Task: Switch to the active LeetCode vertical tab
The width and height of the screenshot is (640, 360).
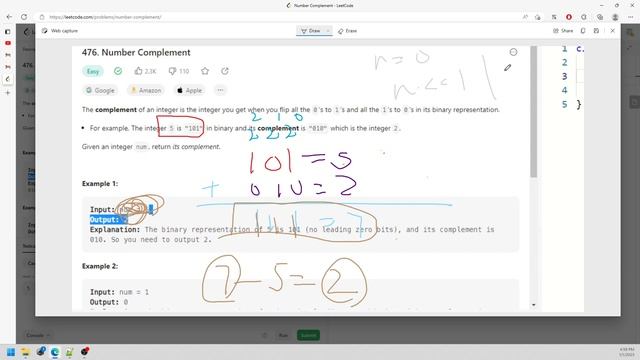Action: (8, 79)
